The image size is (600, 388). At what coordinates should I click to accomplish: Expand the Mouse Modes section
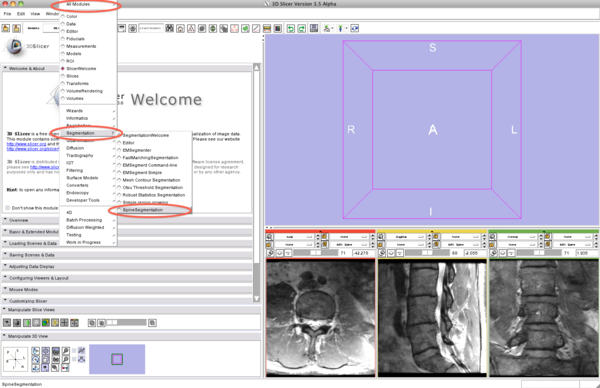click(x=127, y=290)
